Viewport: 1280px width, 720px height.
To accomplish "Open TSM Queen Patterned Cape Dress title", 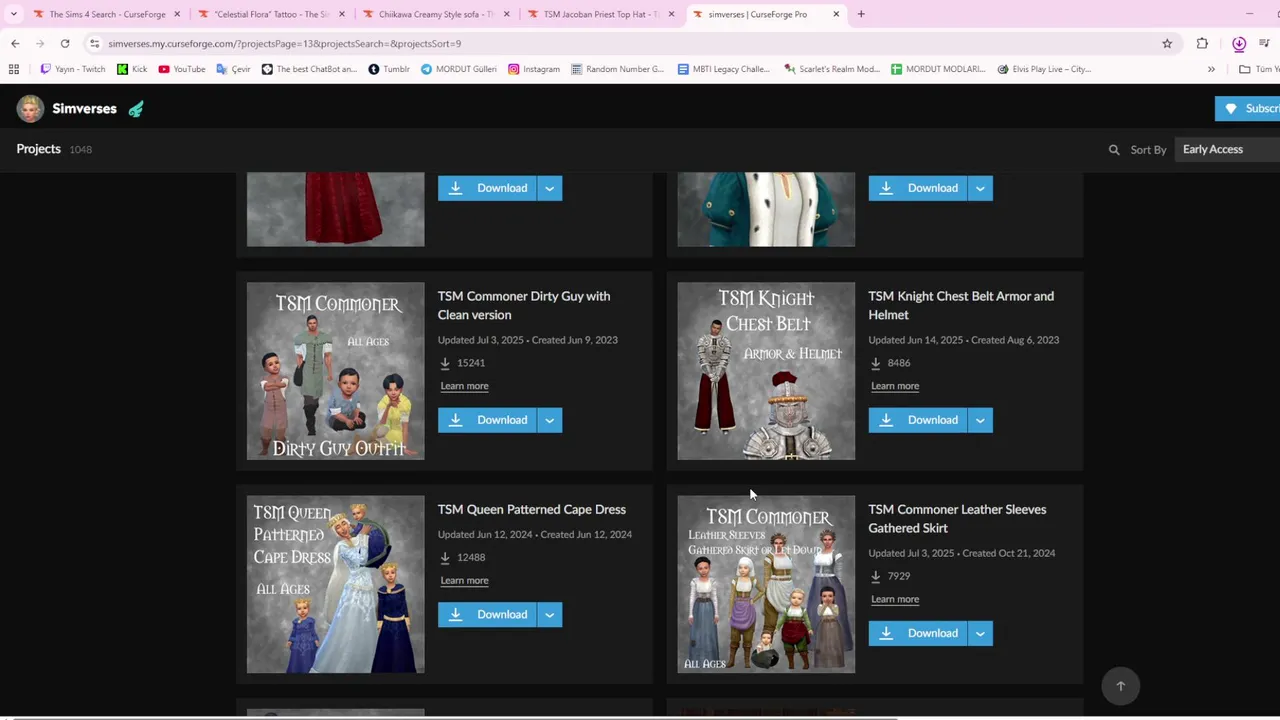I will point(531,509).
